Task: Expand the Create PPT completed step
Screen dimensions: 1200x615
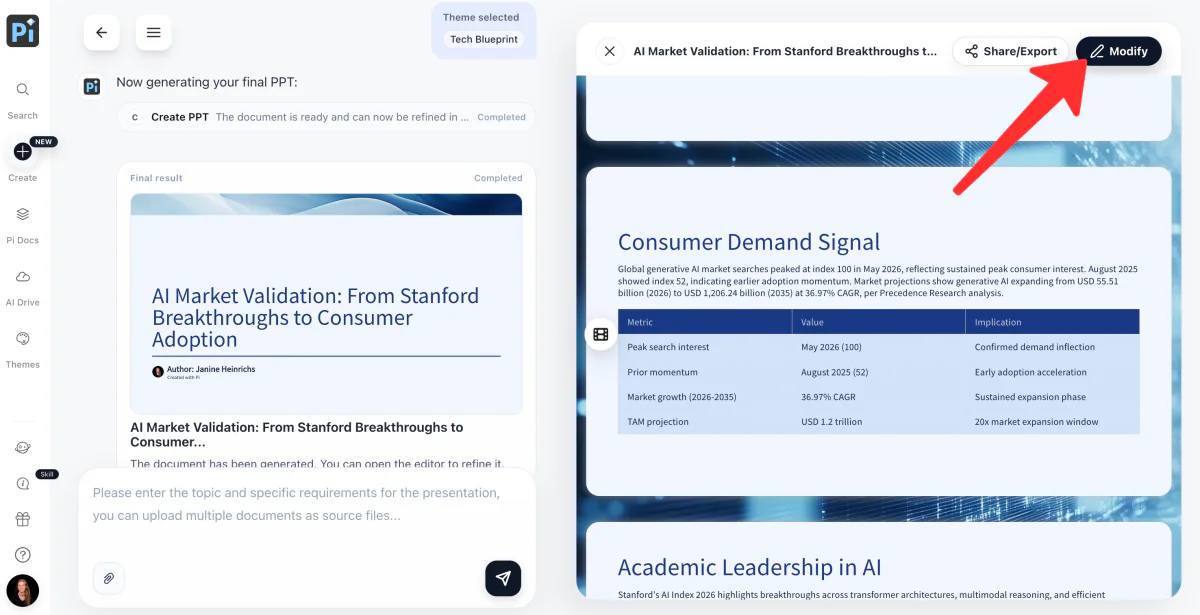Action: pyautogui.click(x=326, y=117)
